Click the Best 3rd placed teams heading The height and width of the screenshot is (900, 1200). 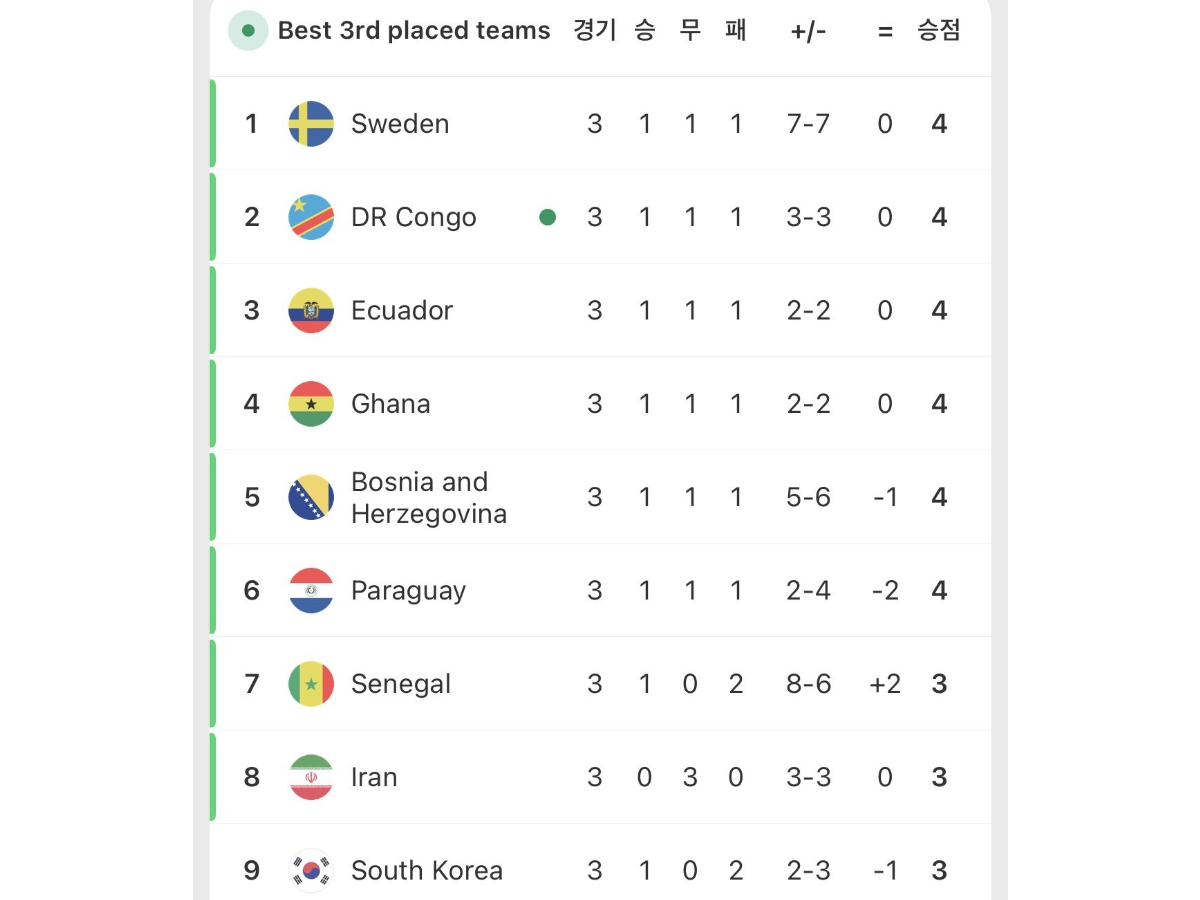tap(414, 31)
